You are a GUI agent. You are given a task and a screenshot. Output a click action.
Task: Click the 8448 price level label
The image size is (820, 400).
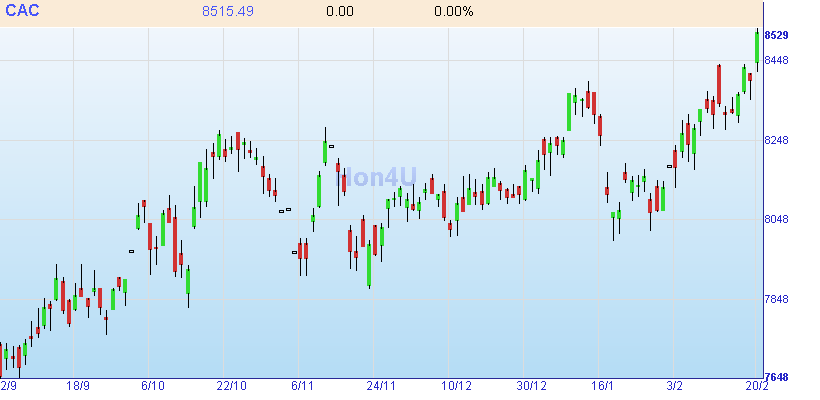(776, 61)
